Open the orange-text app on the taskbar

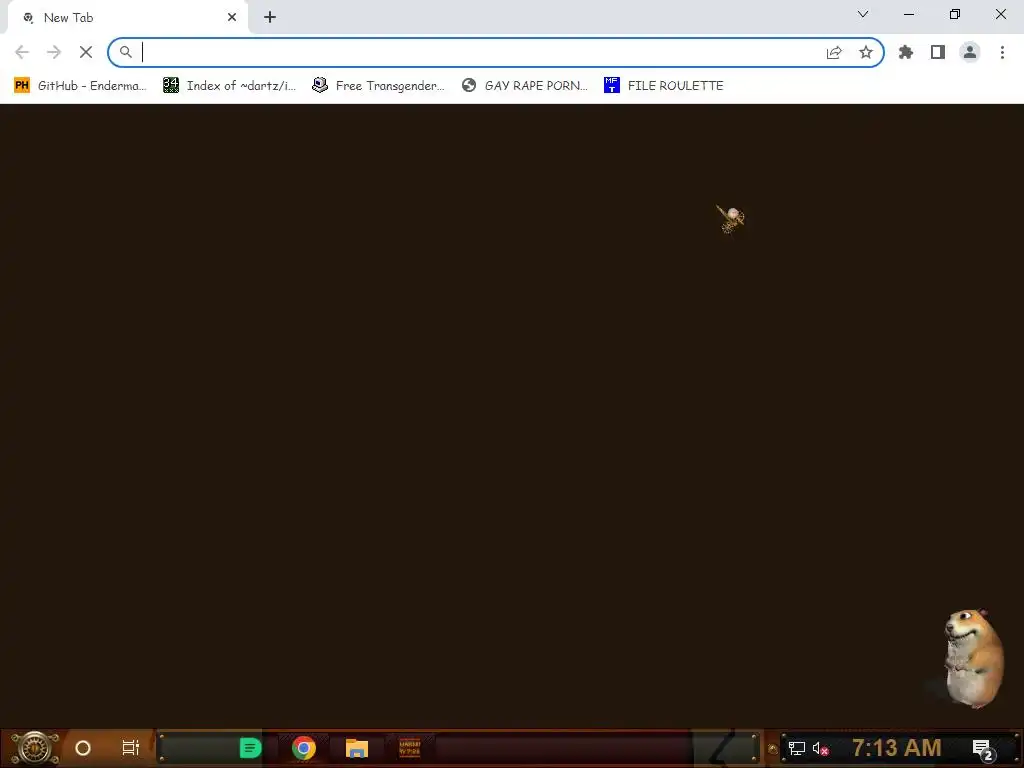pos(409,748)
